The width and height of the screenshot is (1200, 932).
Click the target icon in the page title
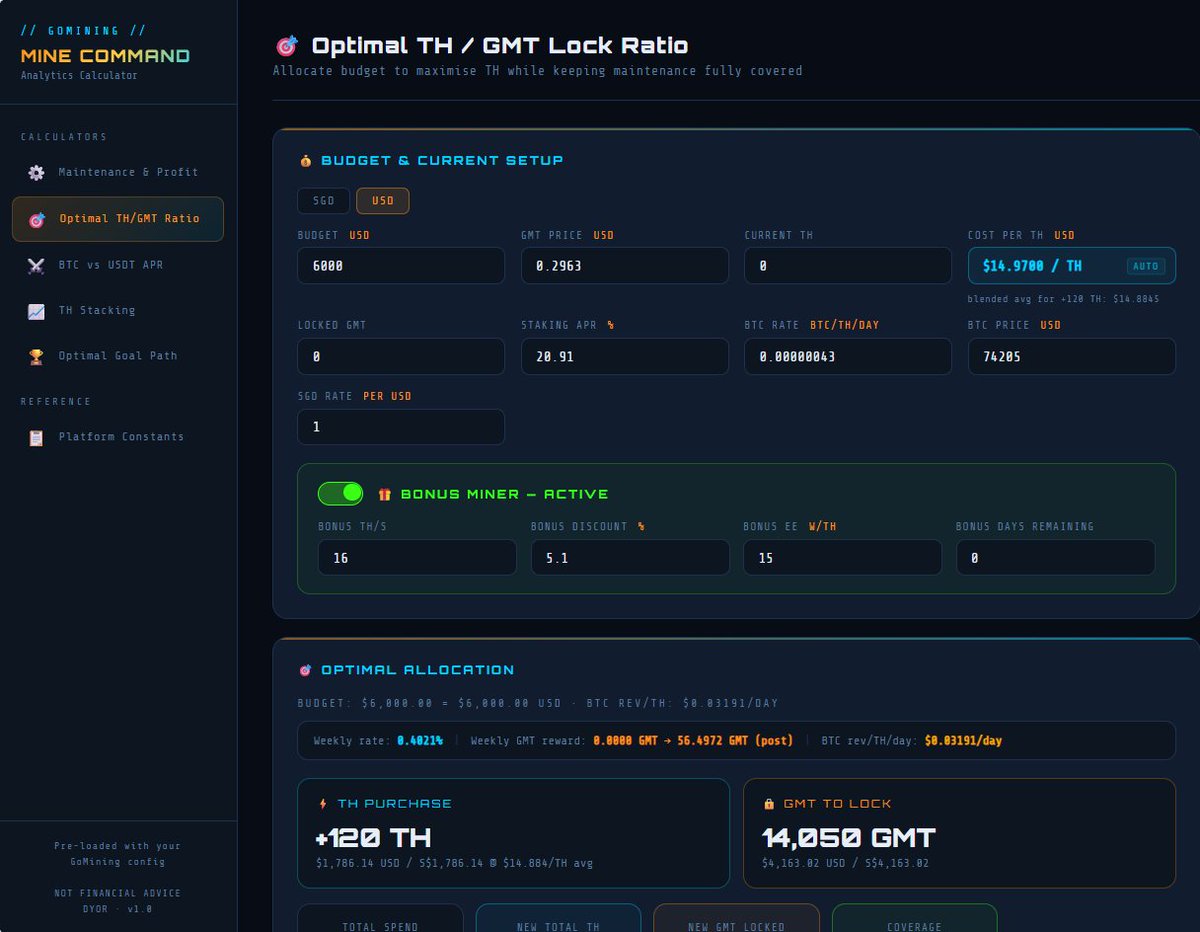point(286,46)
